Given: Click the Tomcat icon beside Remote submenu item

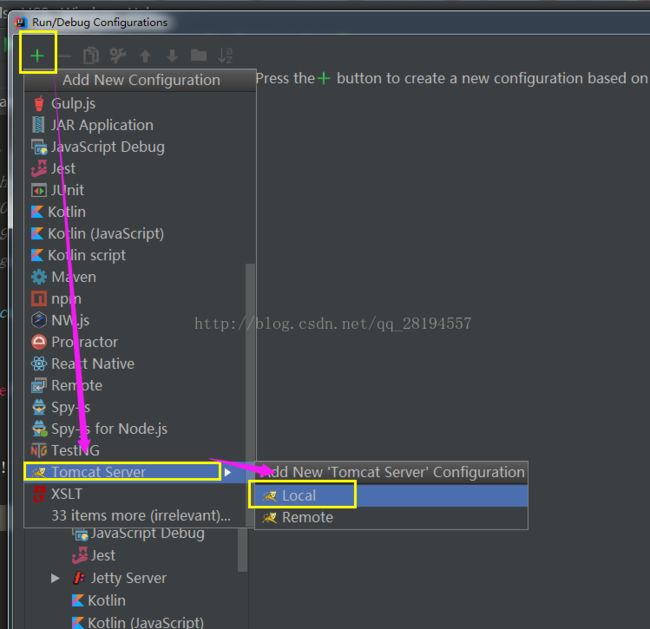Looking at the screenshot, I should [x=270, y=517].
